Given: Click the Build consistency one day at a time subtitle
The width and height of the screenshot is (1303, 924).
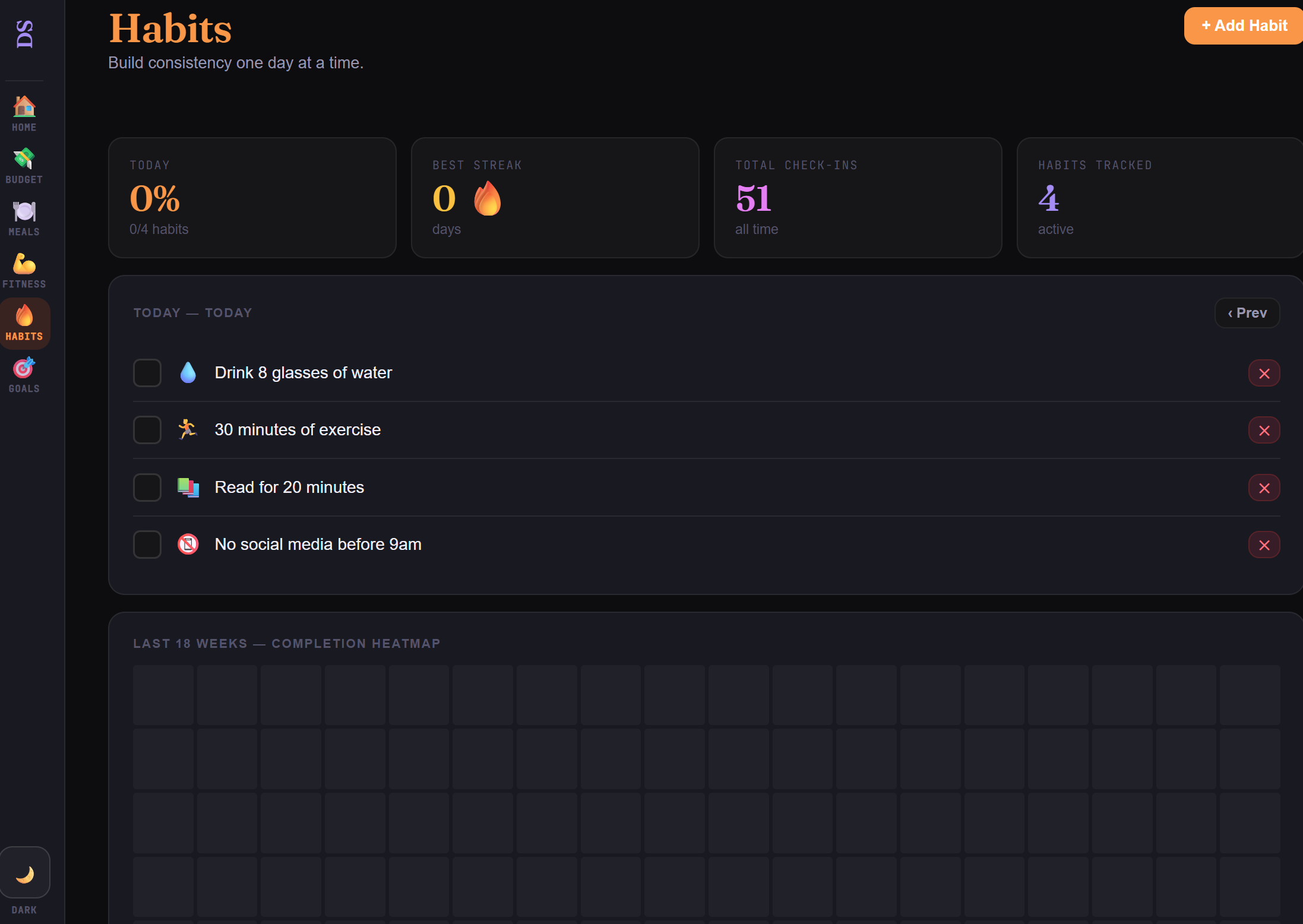Looking at the screenshot, I should [236, 63].
